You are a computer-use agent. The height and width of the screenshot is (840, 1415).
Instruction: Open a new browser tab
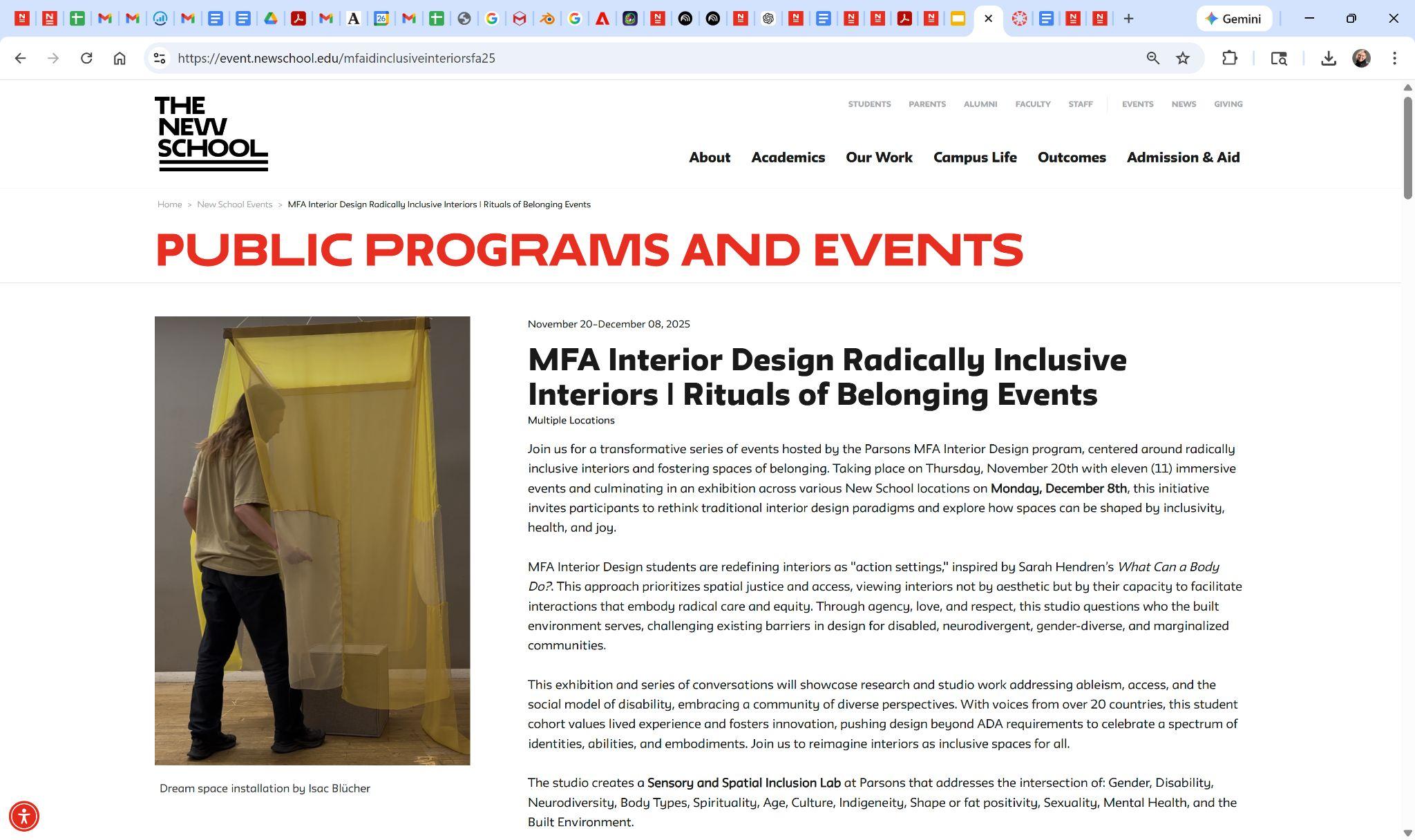click(x=1128, y=19)
